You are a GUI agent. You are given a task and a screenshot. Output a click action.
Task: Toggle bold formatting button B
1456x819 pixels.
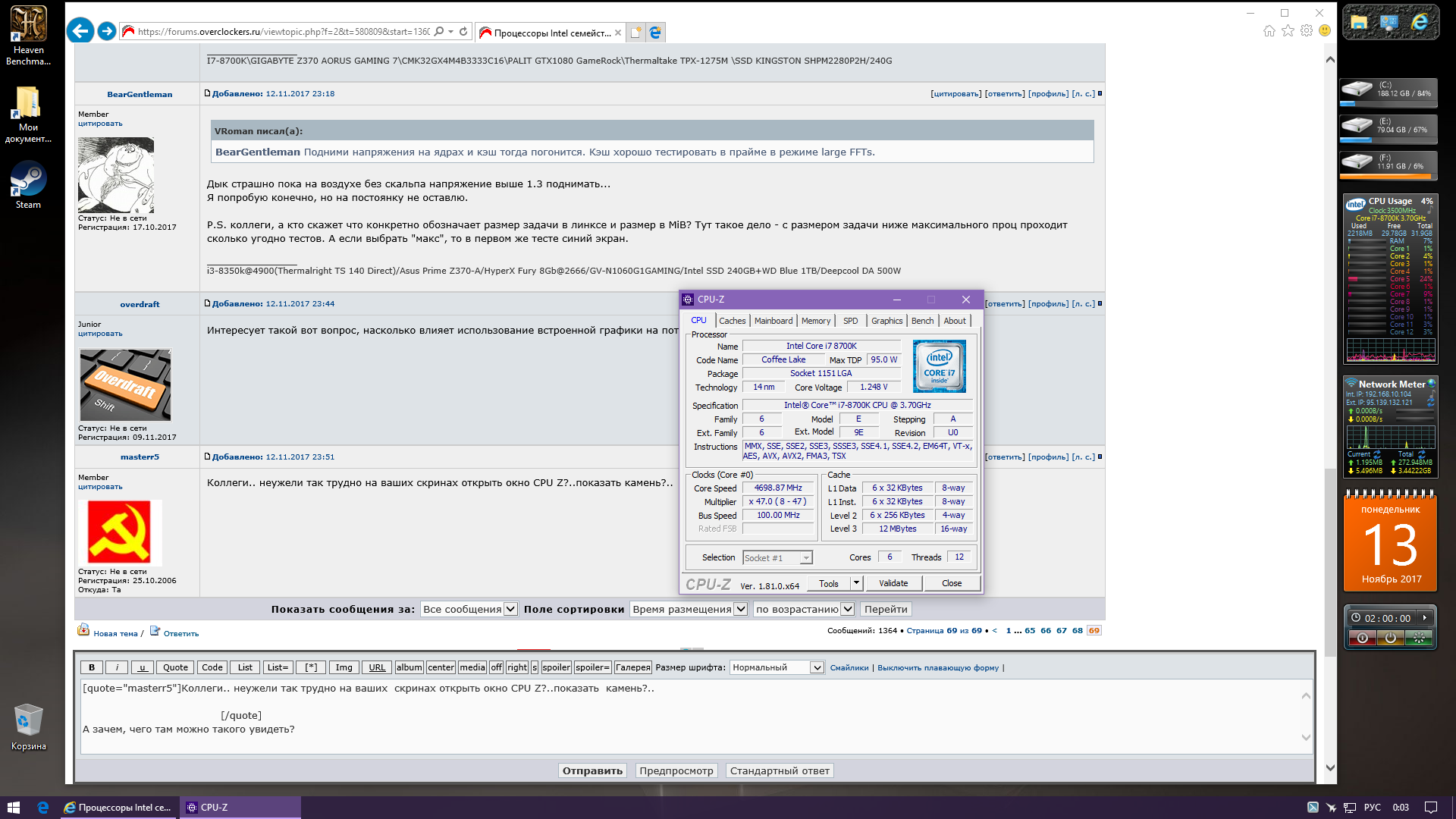[92, 667]
